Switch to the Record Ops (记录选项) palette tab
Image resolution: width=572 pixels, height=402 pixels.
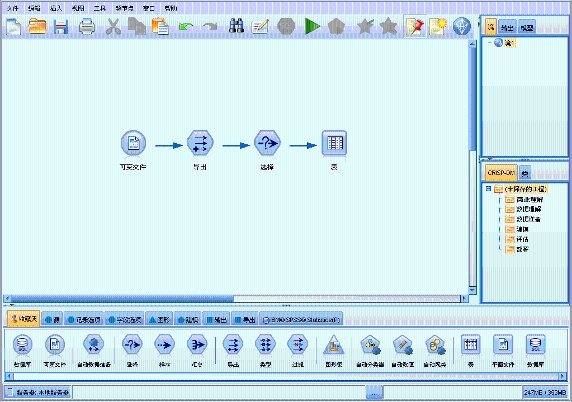[x=84, y=320]
